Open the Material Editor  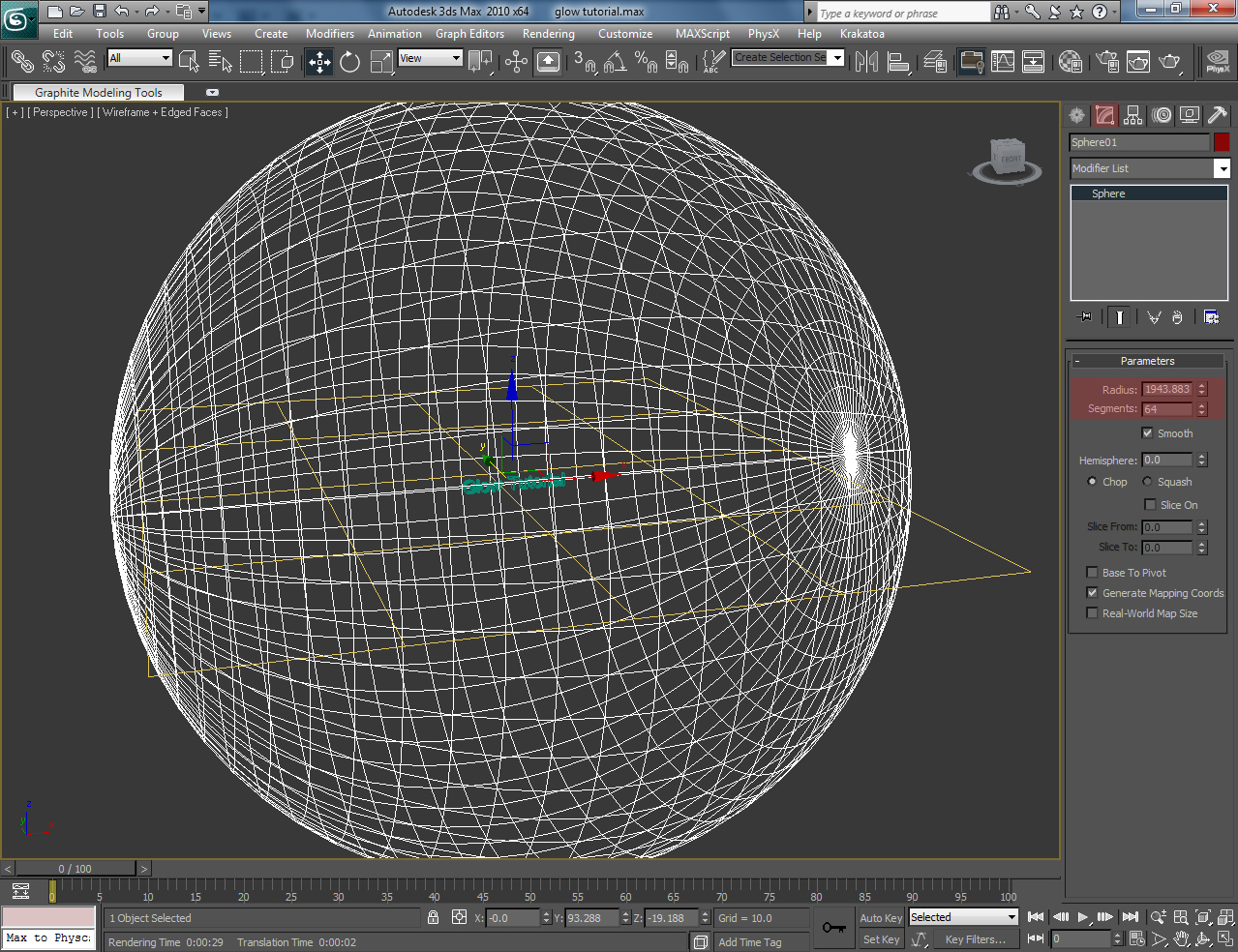(1070, 62)
